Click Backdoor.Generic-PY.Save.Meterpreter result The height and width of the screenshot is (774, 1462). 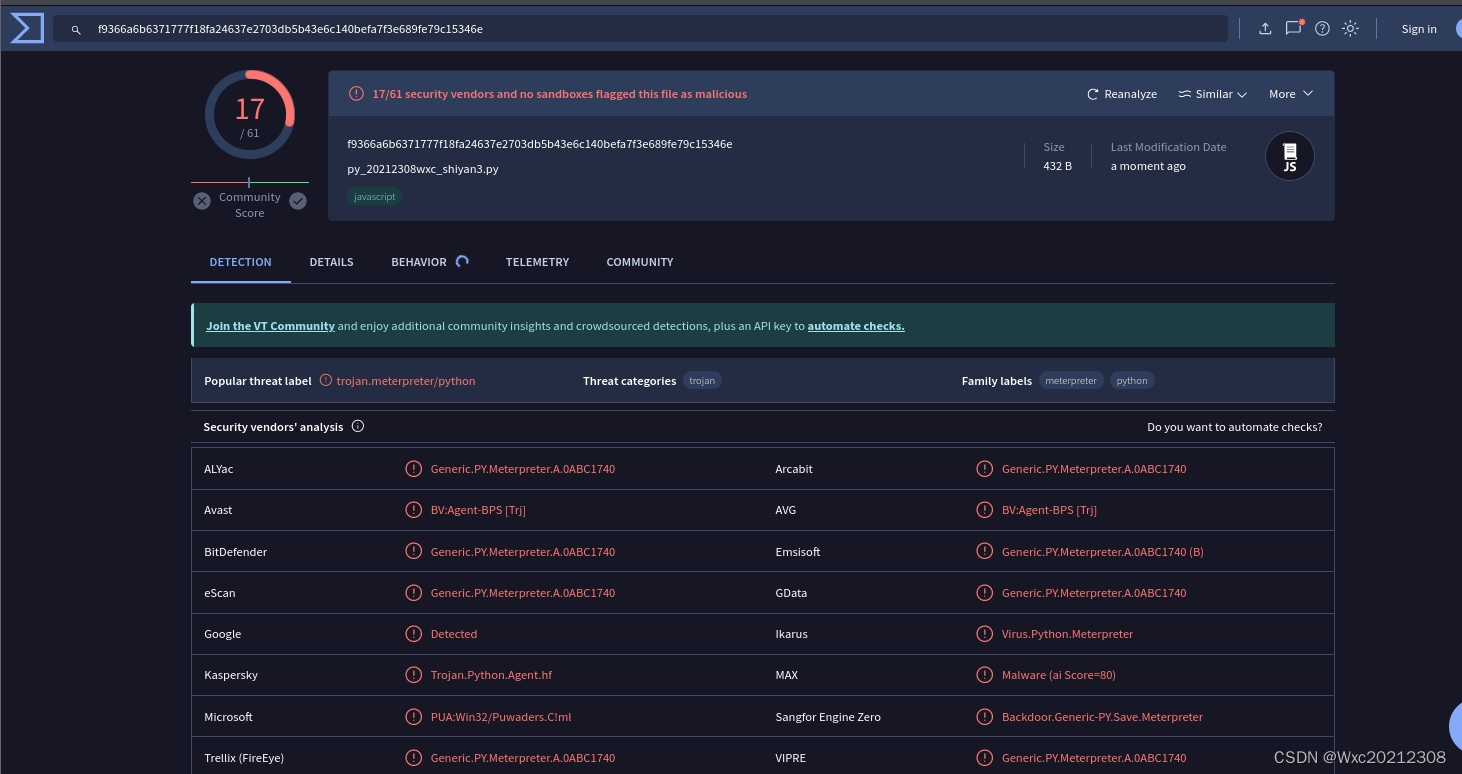tap(1102, 717)
